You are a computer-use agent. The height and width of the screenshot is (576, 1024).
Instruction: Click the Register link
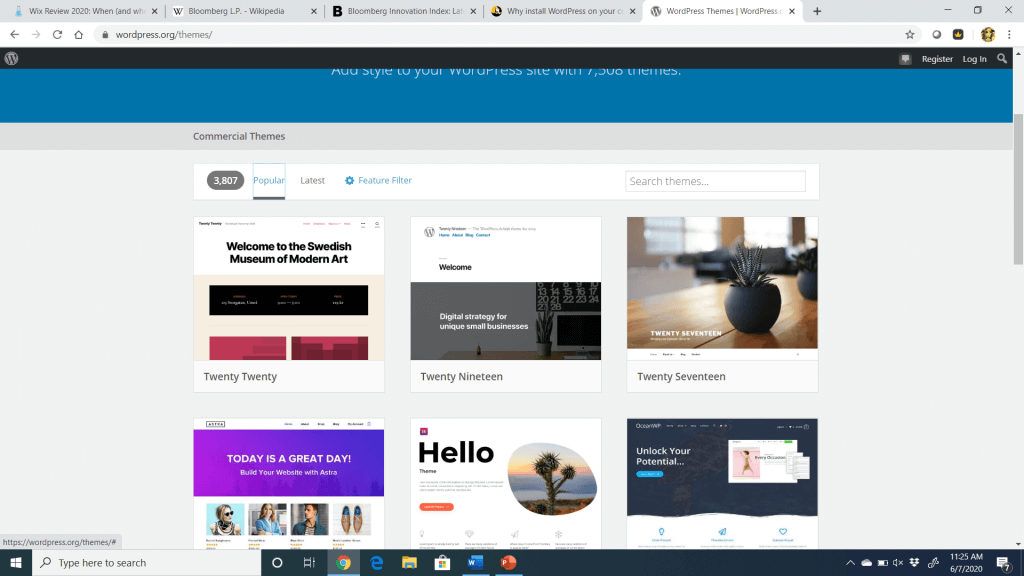937,59
